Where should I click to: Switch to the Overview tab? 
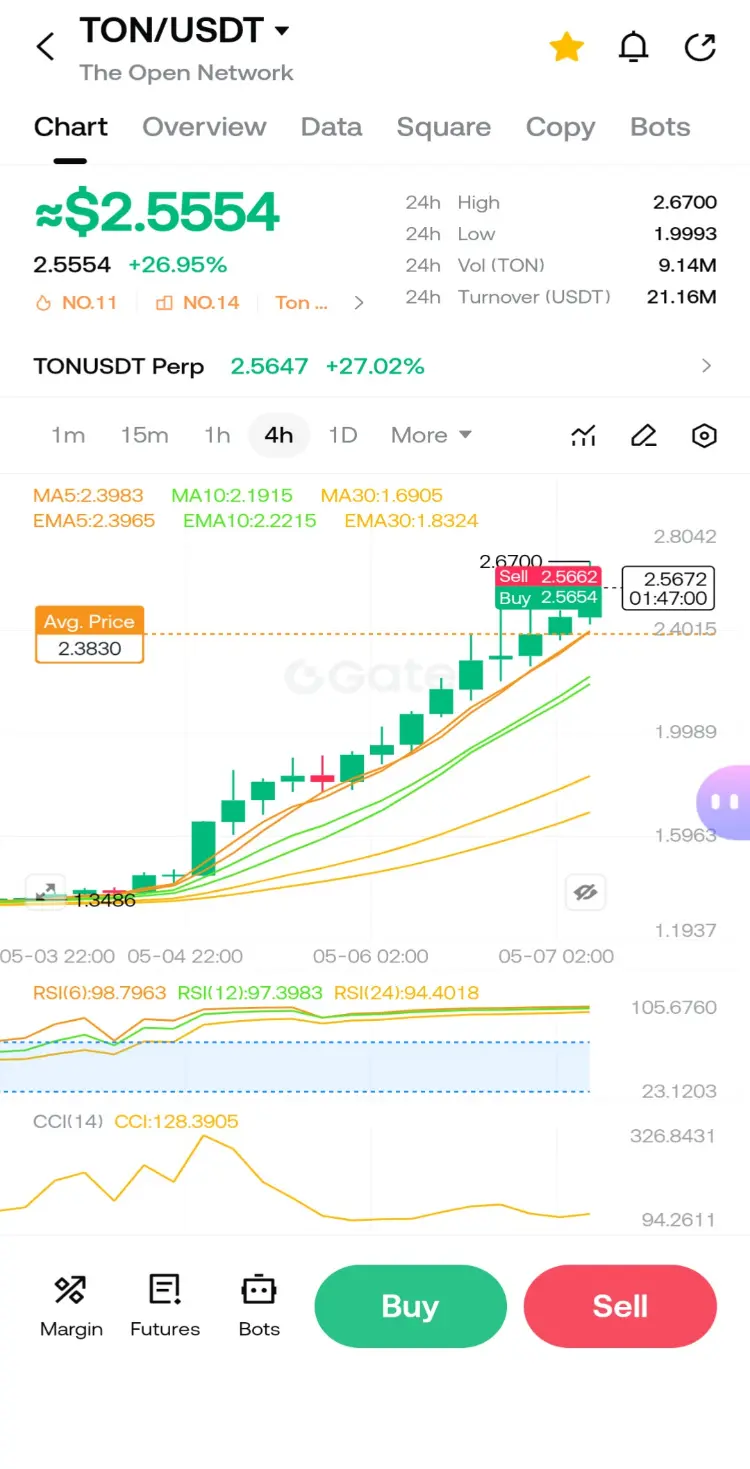pos(204,127)
